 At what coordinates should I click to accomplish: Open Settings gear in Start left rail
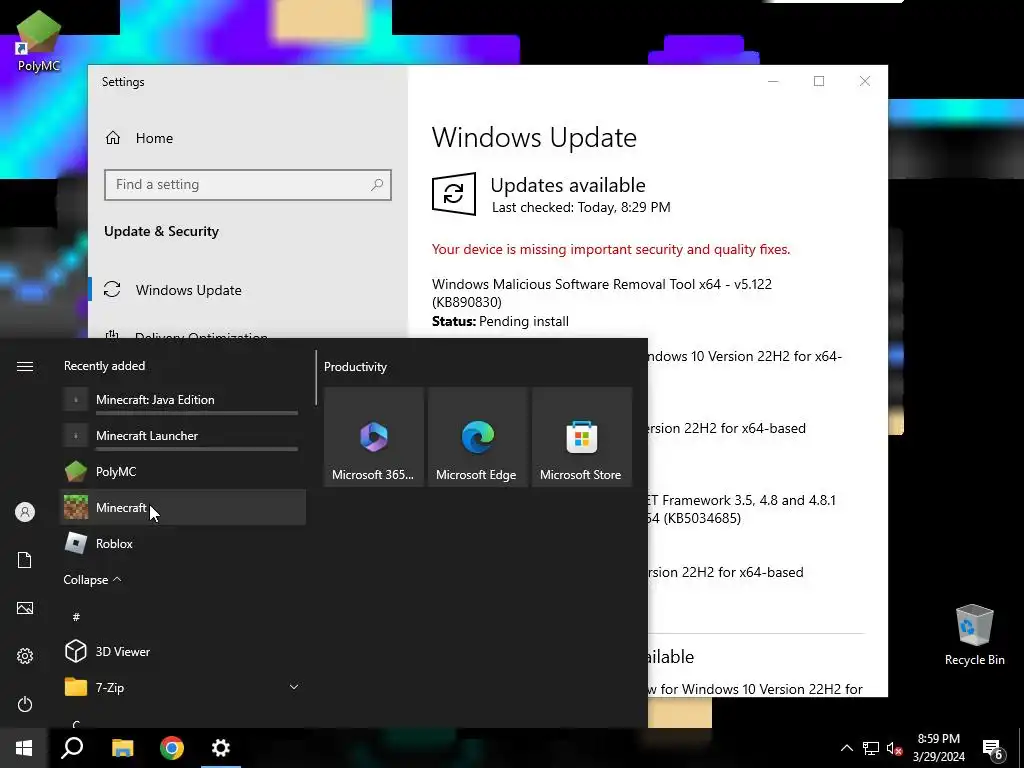(x=25, y=656)
